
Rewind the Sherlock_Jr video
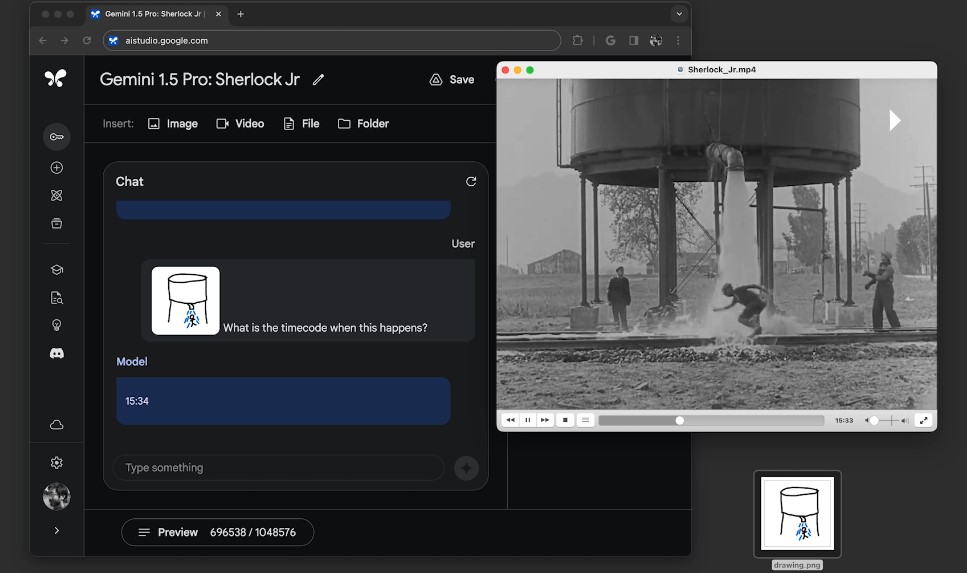point(510,420)
